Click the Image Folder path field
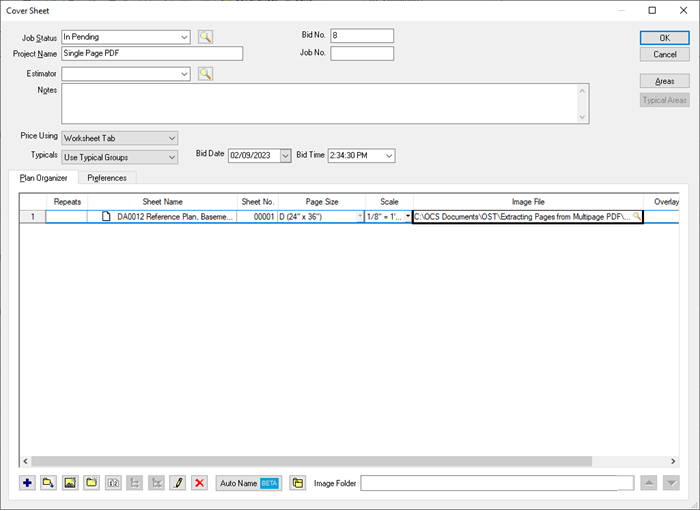700x511 pixels. (x=497, y=483)
